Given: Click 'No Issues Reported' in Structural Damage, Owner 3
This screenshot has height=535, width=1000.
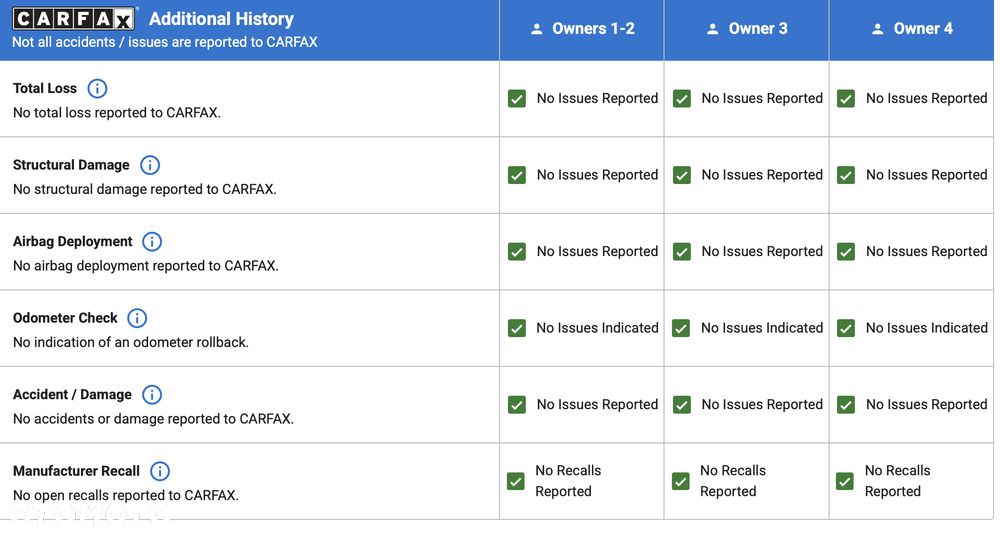Looking at the screenshot, I should pos(762,175).
